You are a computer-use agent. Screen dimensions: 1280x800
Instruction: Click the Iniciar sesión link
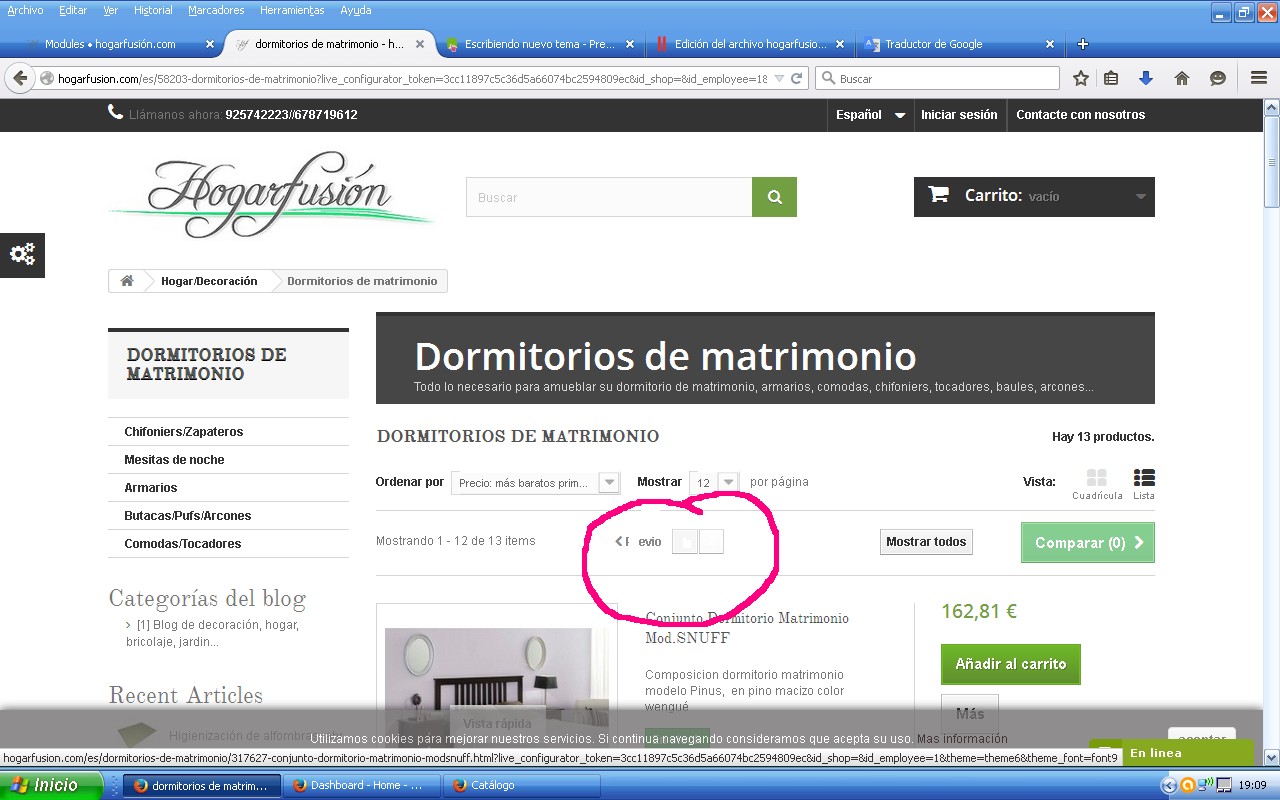pos(959,115)
